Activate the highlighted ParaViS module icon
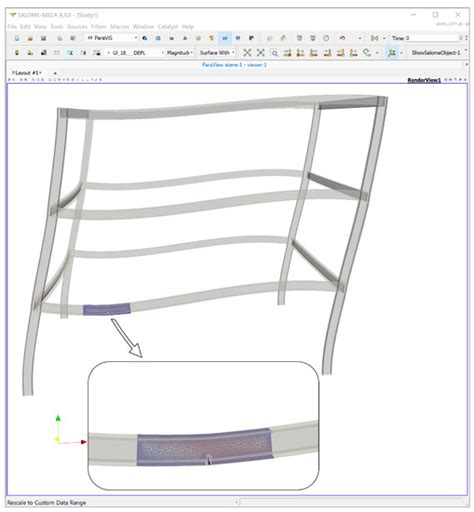Viewport: 474px width, 512px height. [225, 38]
